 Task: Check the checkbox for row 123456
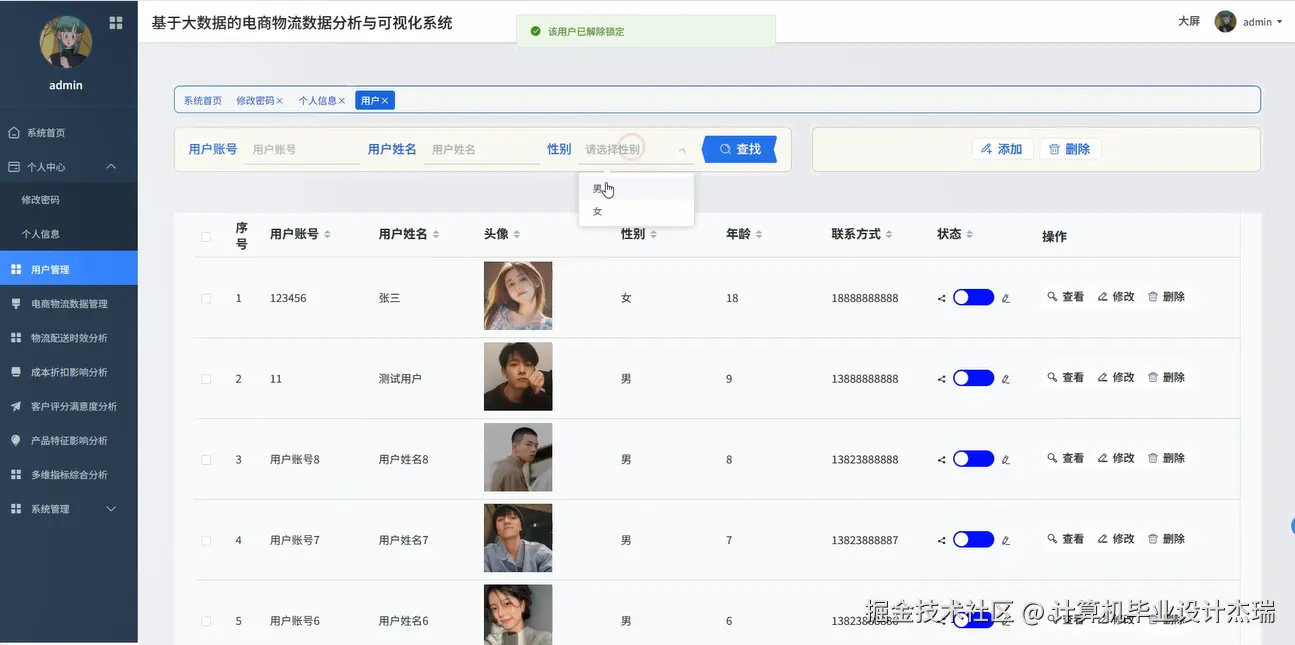pyautogui.click(x=206, y=298)
